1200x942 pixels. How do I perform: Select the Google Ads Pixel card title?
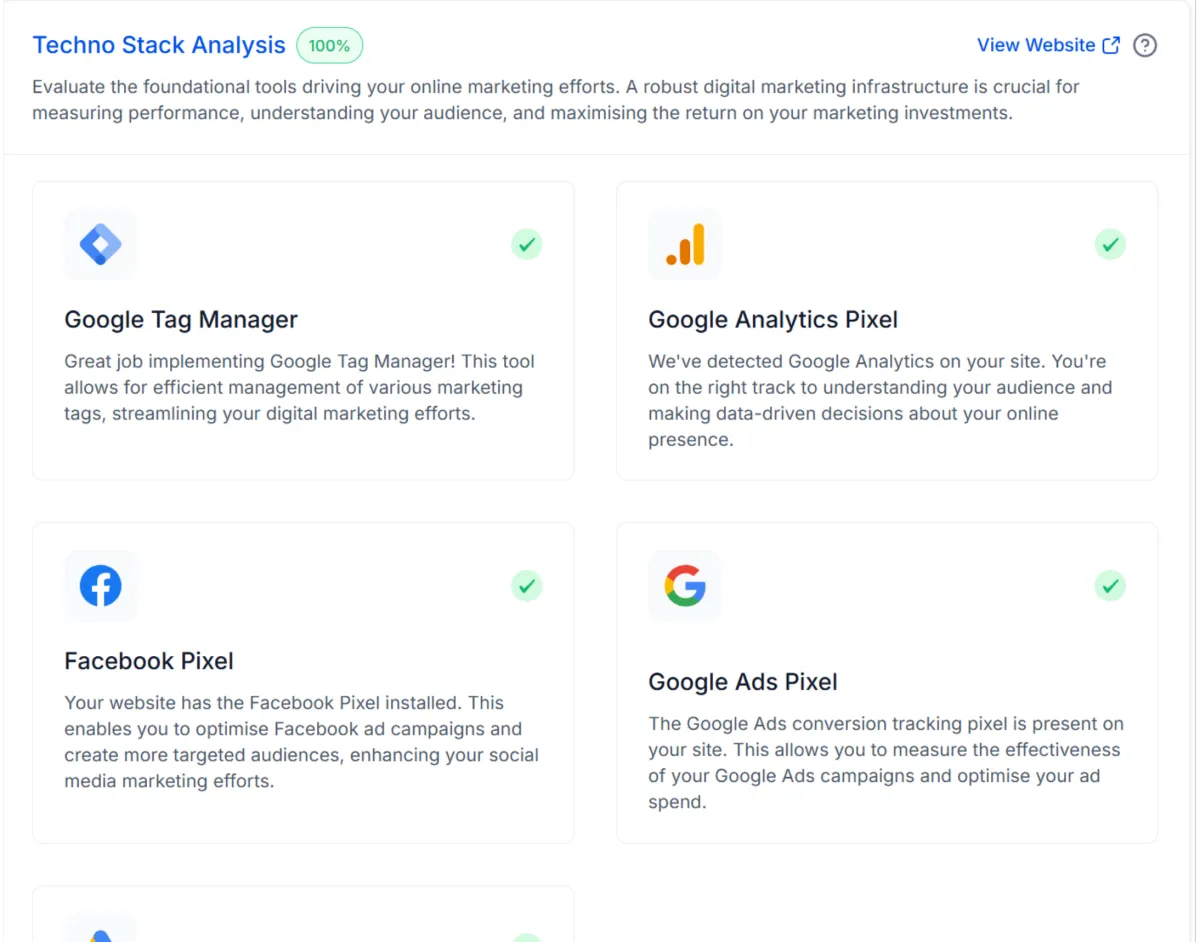[x=743, y=682]
